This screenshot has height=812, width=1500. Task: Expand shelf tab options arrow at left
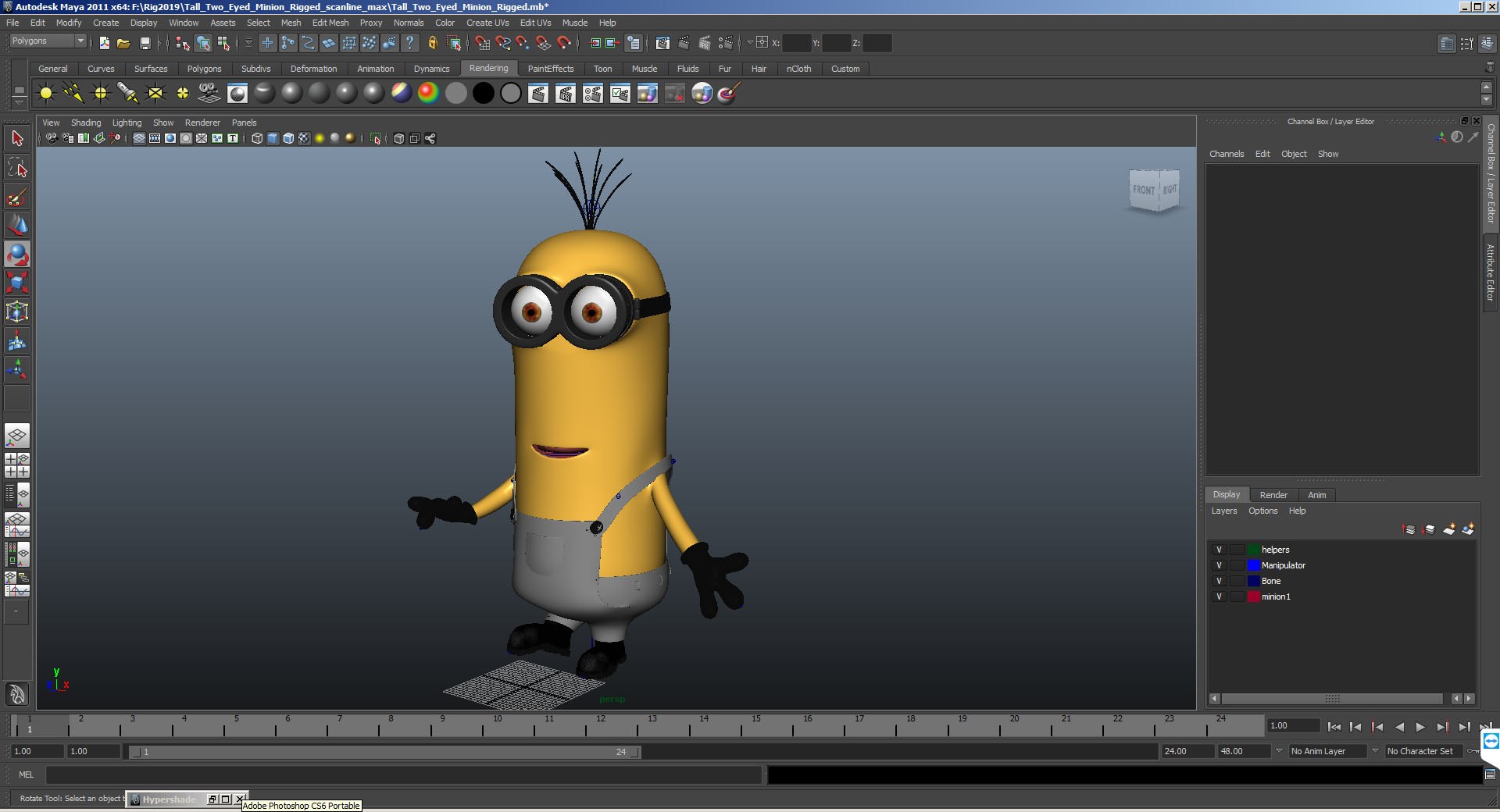pyautogui.click(x=20, y=101)
